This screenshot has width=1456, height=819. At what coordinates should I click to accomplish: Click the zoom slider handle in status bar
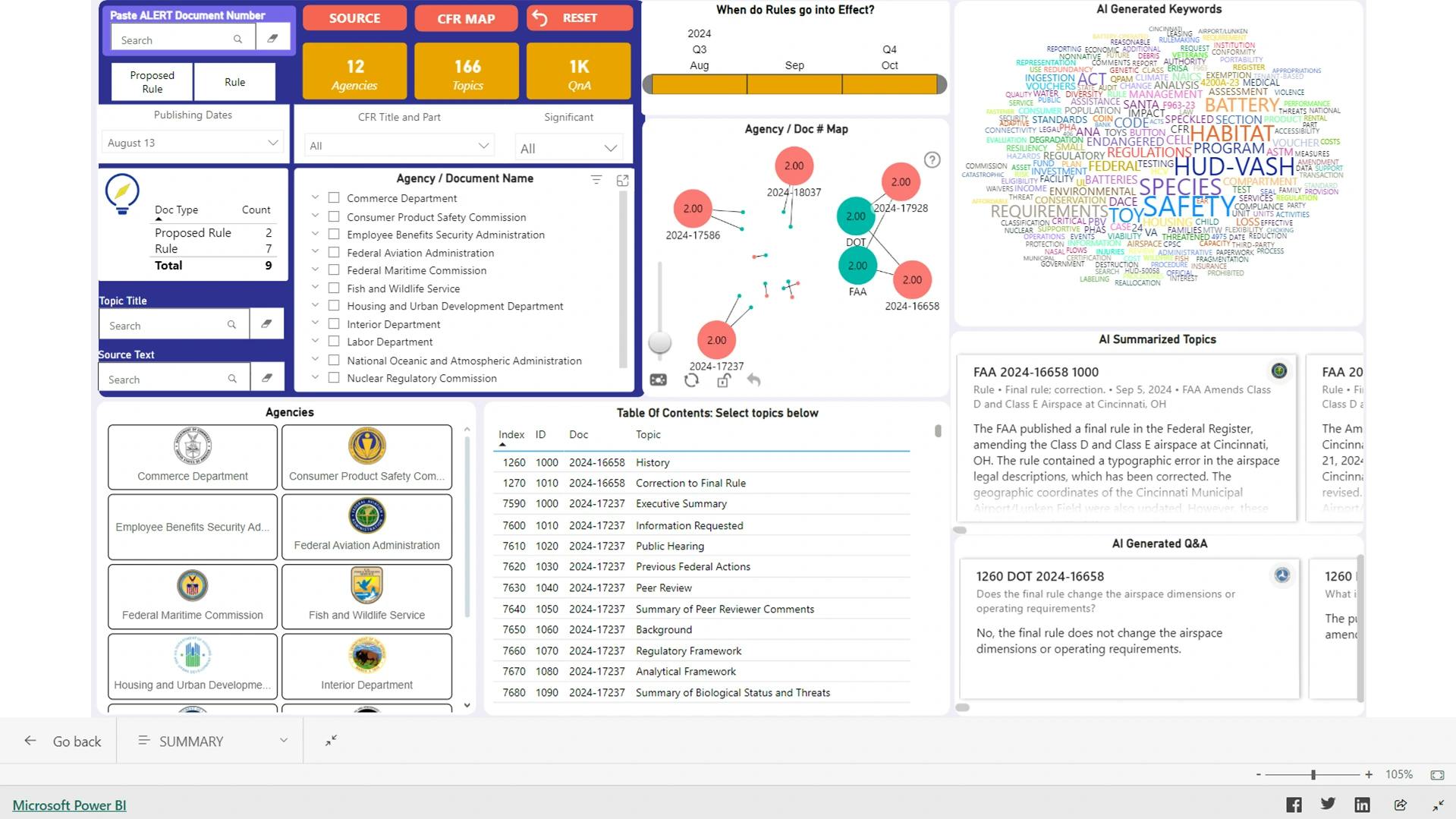click(1313, 774)
